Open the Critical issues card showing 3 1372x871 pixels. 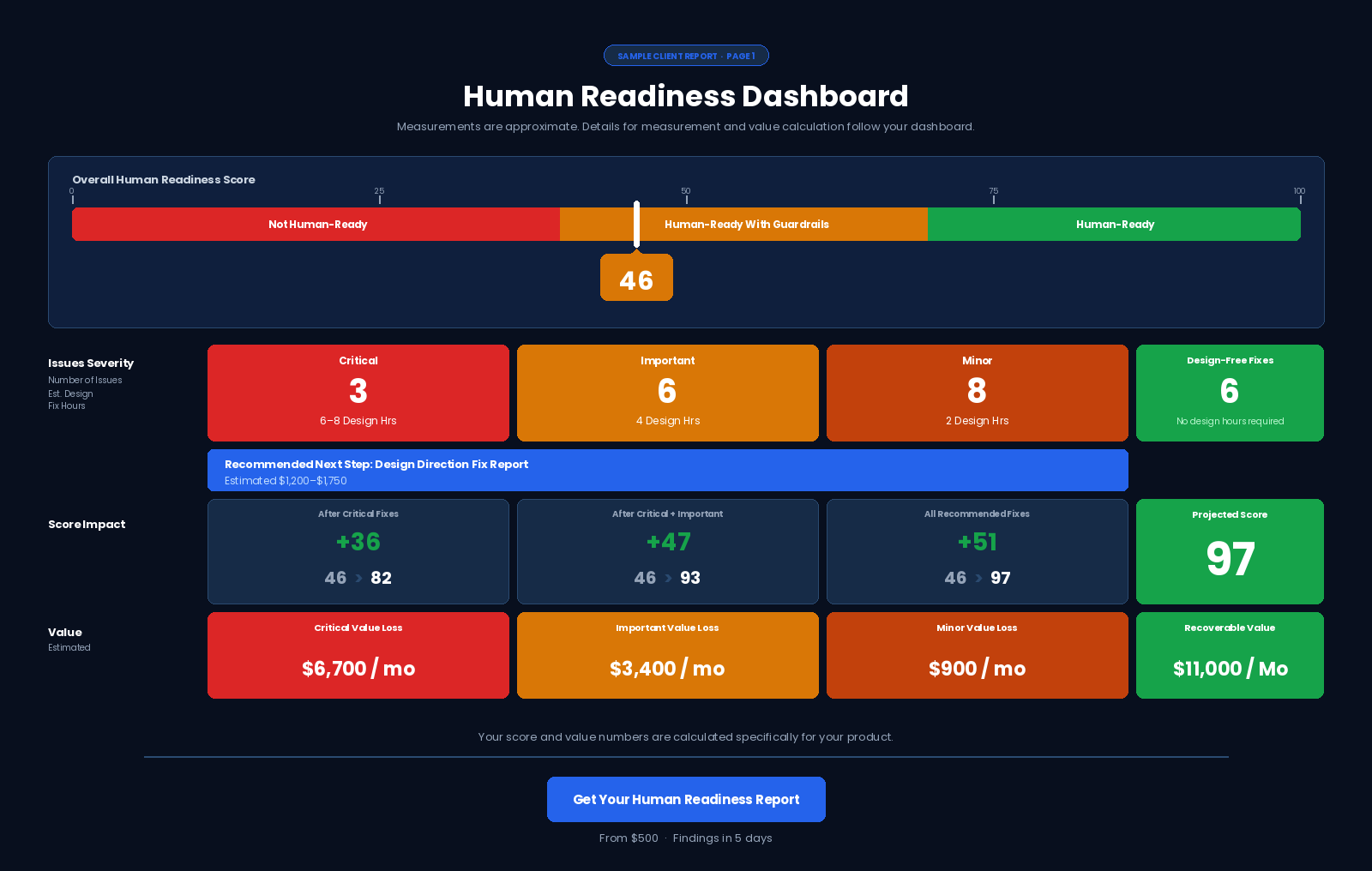358,393
